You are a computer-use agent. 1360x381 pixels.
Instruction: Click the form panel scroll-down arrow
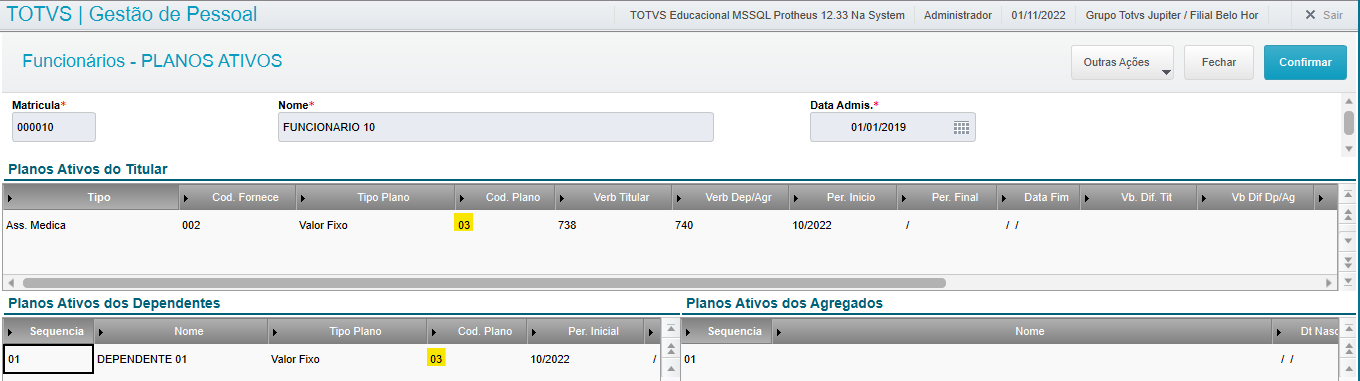pos(1349,148)
